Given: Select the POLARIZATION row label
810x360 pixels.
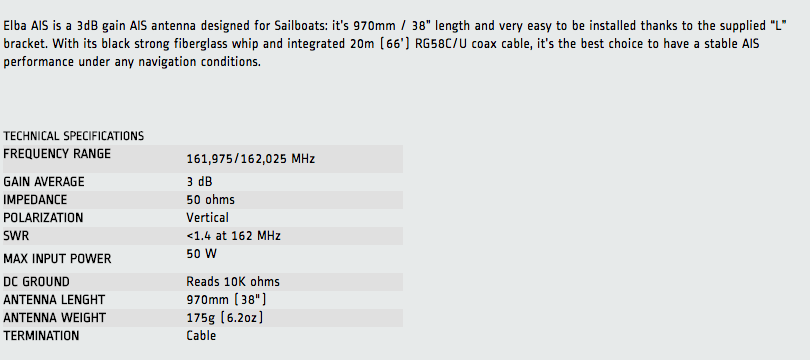Looking at the screenshot, I should click(x=43, y=218).
